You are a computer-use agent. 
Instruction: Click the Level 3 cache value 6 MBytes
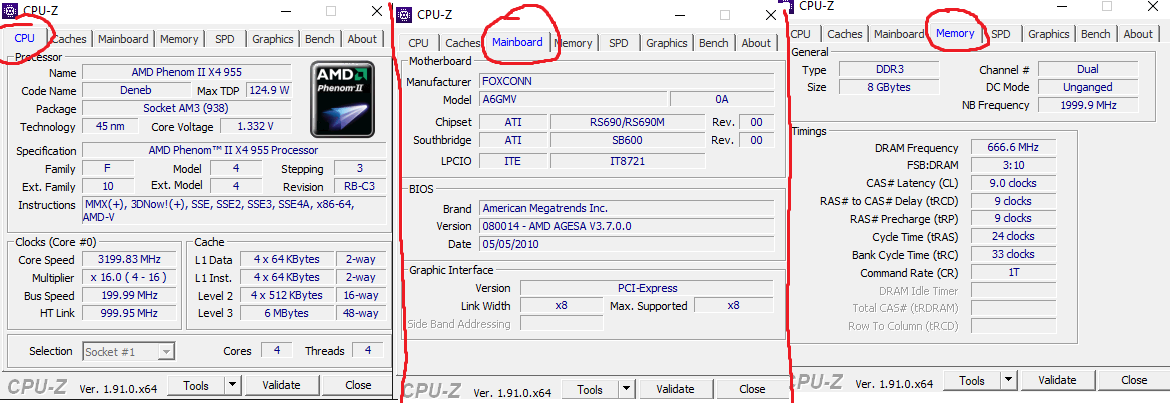tap(287, 313)
